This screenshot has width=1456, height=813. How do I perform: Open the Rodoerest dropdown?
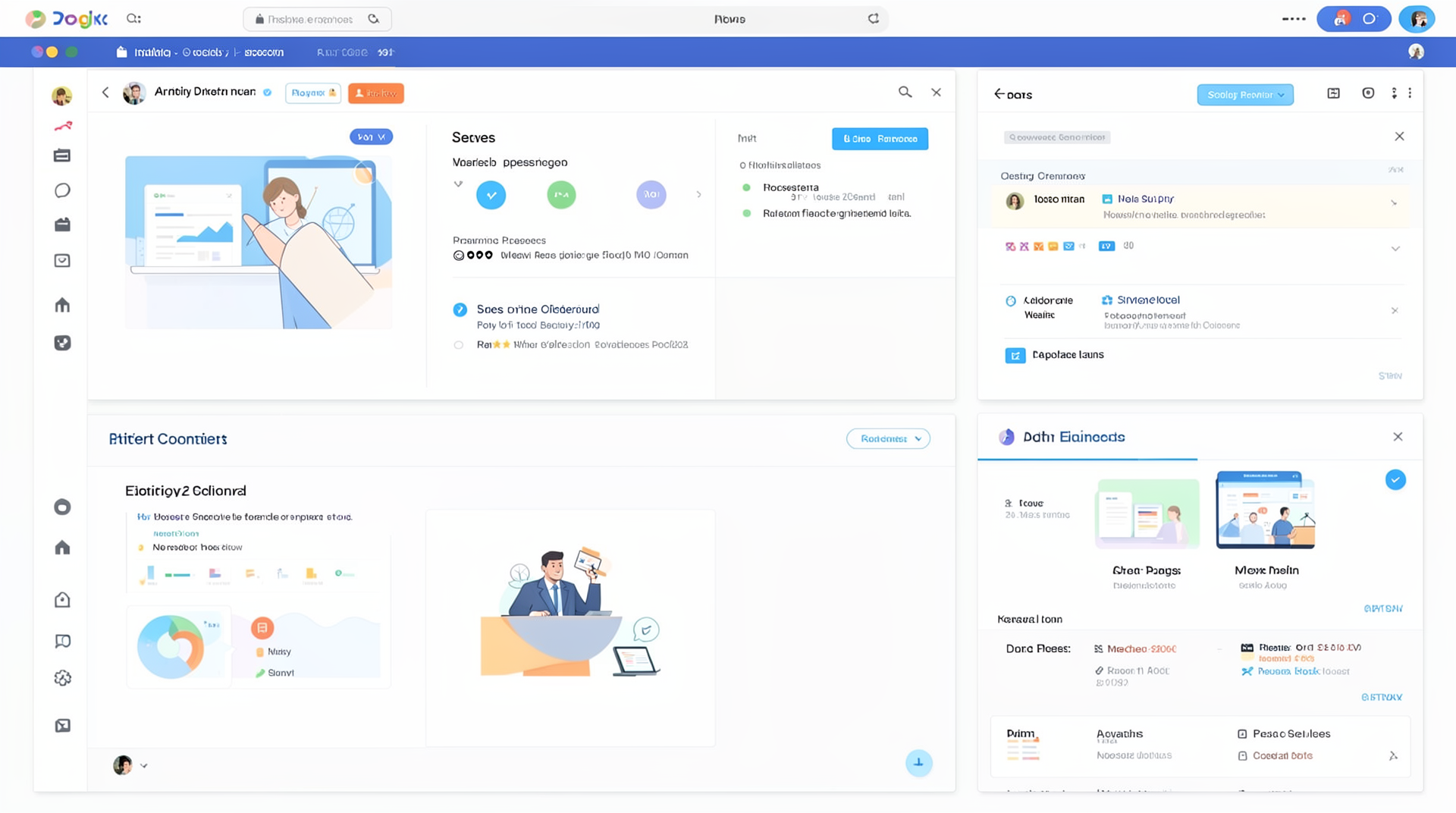coord(888,439)
